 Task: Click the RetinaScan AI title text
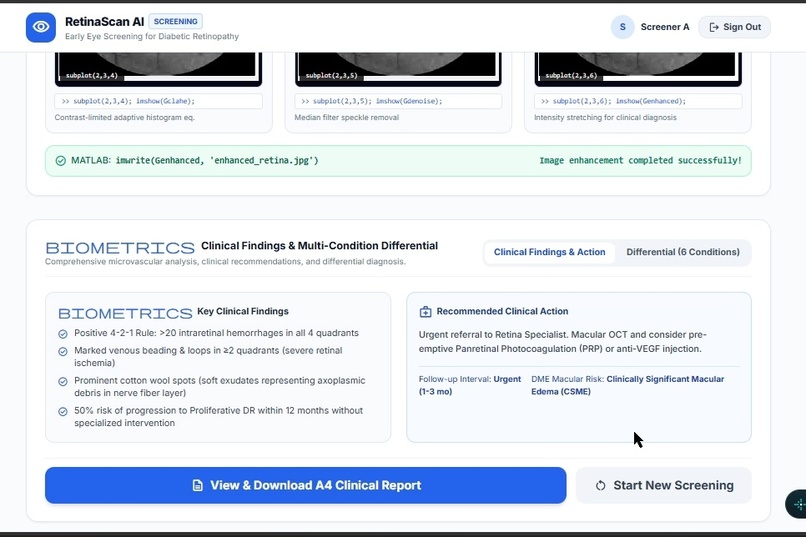tap(104, 22)
